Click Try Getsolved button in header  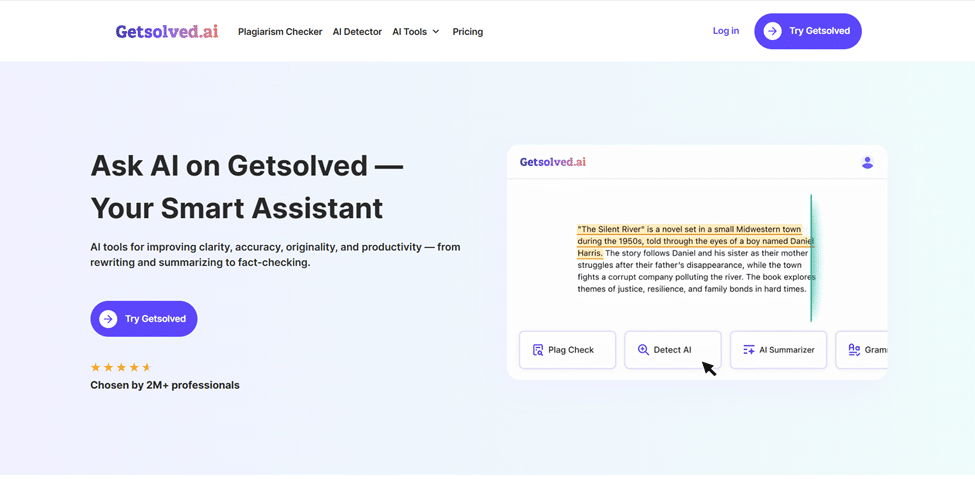coord(808,31)
